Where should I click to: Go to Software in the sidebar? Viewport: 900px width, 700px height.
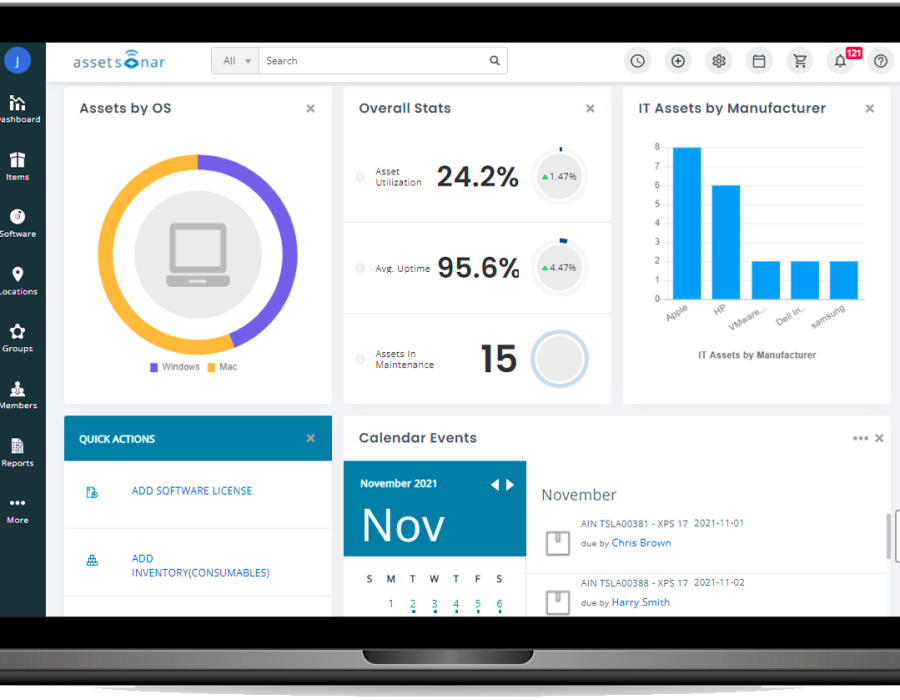[18, 223]
